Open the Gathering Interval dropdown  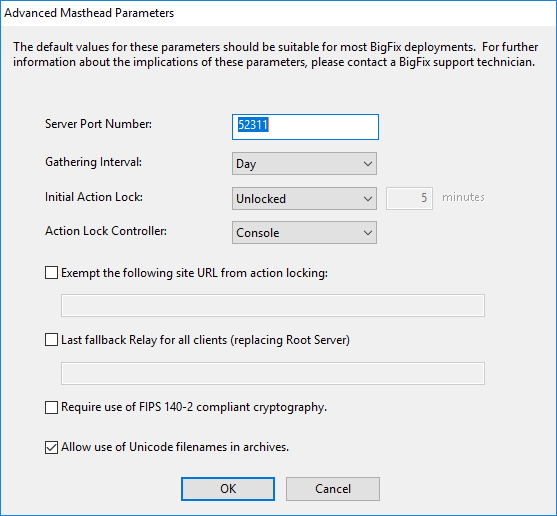pos(304,163)
